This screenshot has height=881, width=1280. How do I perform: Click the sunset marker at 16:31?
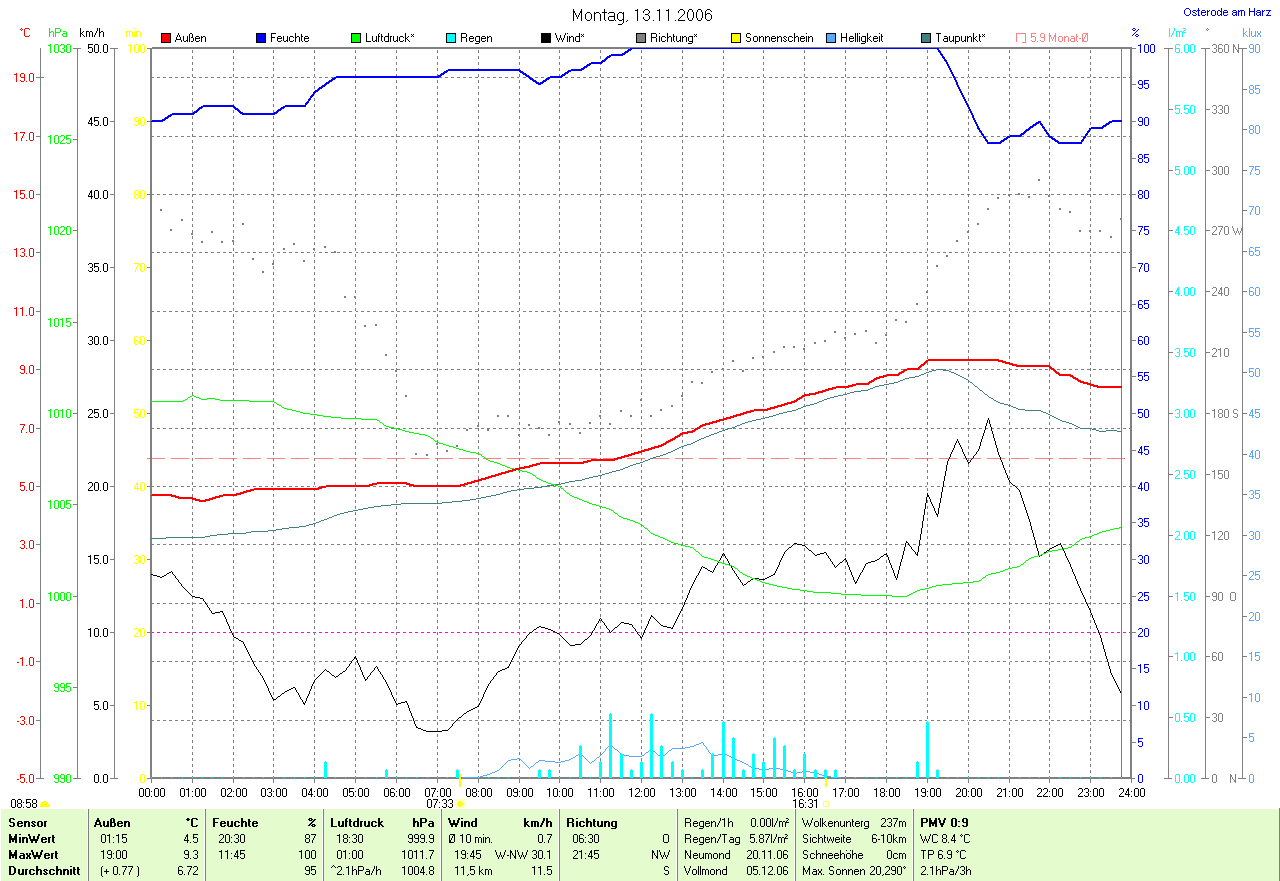pyautogui.click(x=827, y=803)
